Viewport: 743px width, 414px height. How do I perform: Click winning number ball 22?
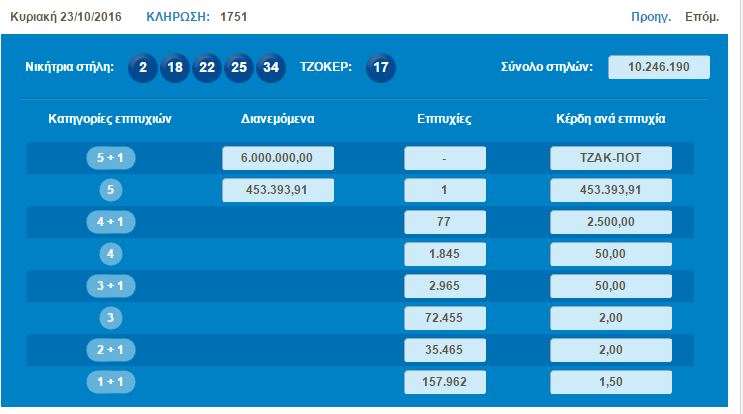208,68
